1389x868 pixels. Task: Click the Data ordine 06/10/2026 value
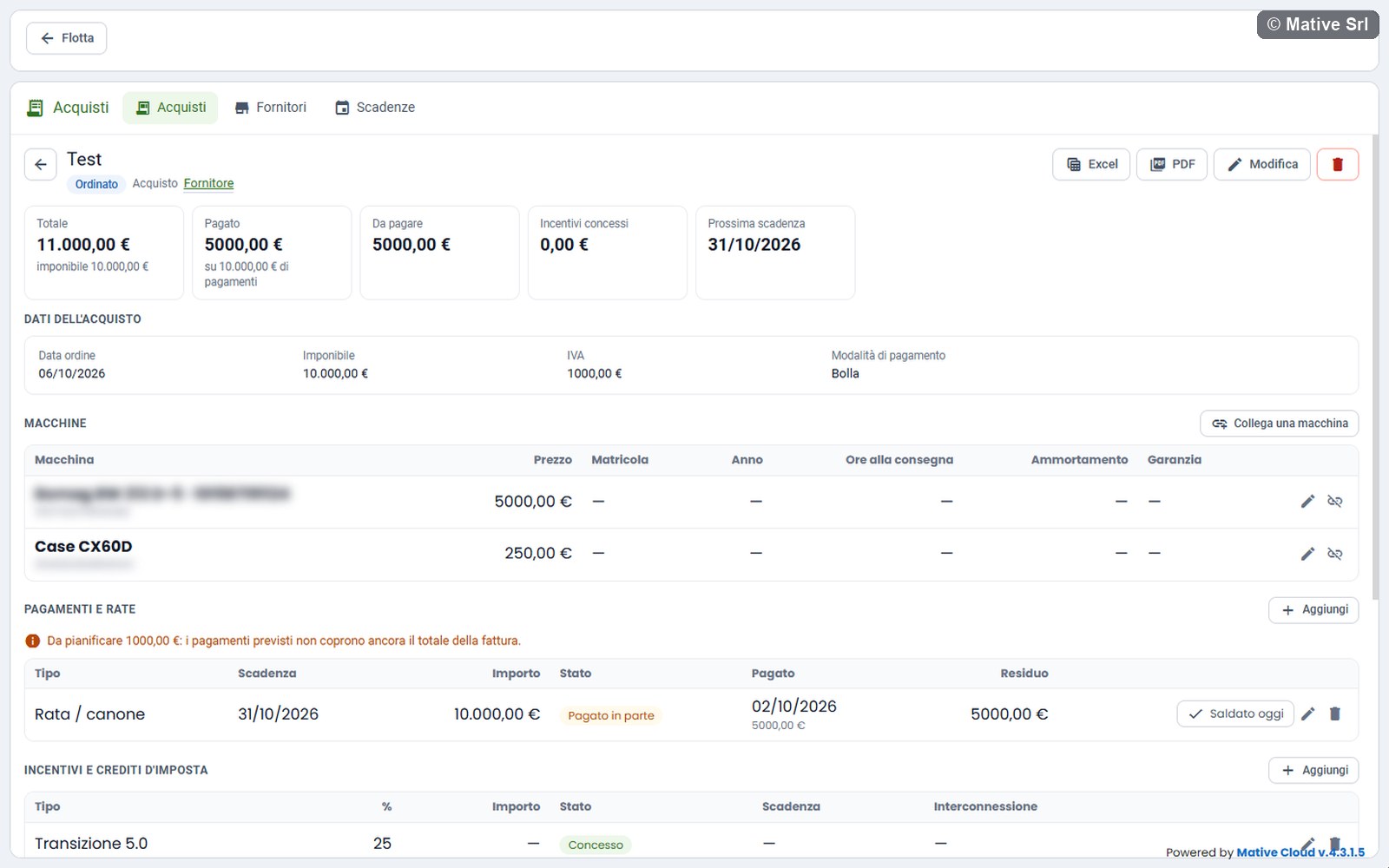point(72,373)
